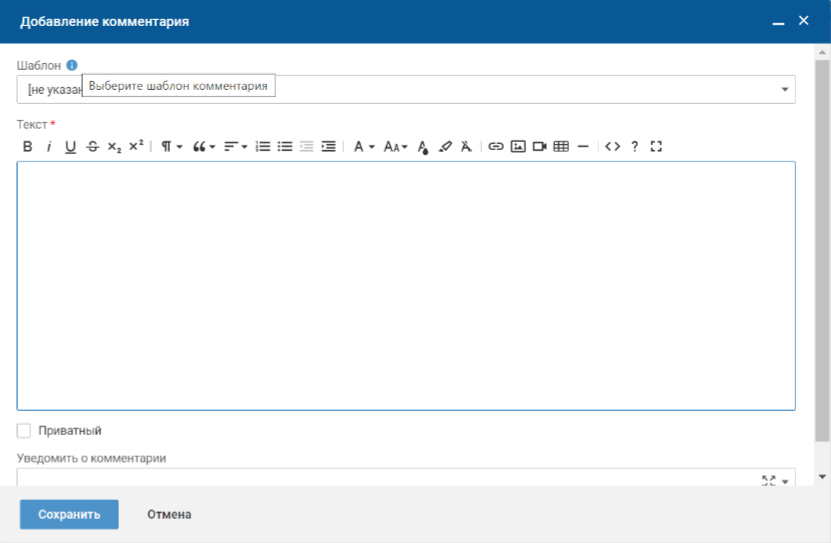The image size is (831, 543).
Task: Tick the Приватный checkbox
Action: 24,431
